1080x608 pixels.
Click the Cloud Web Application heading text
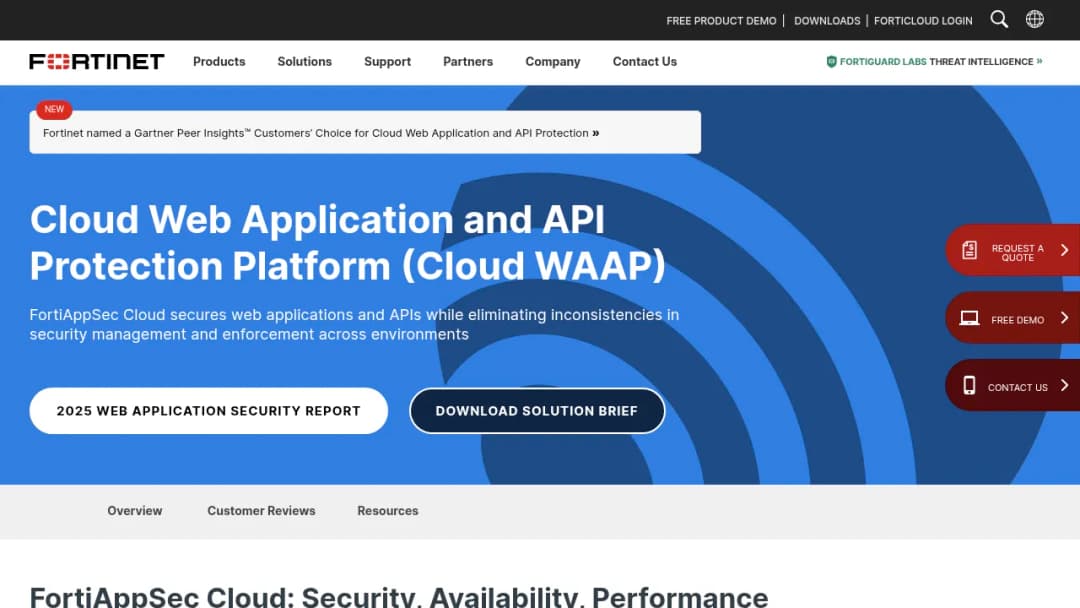click(348, 242)
